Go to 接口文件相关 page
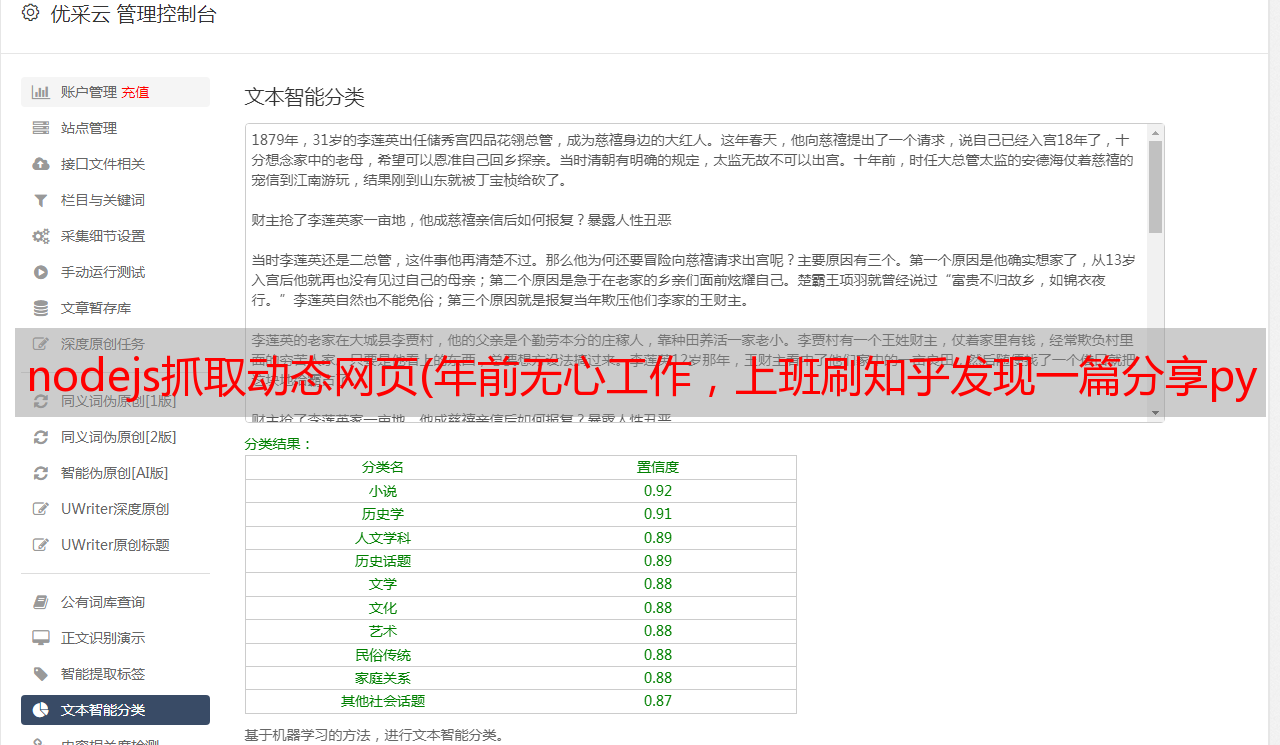This screenshot has width=1280, height=745. tap(115, 164)
